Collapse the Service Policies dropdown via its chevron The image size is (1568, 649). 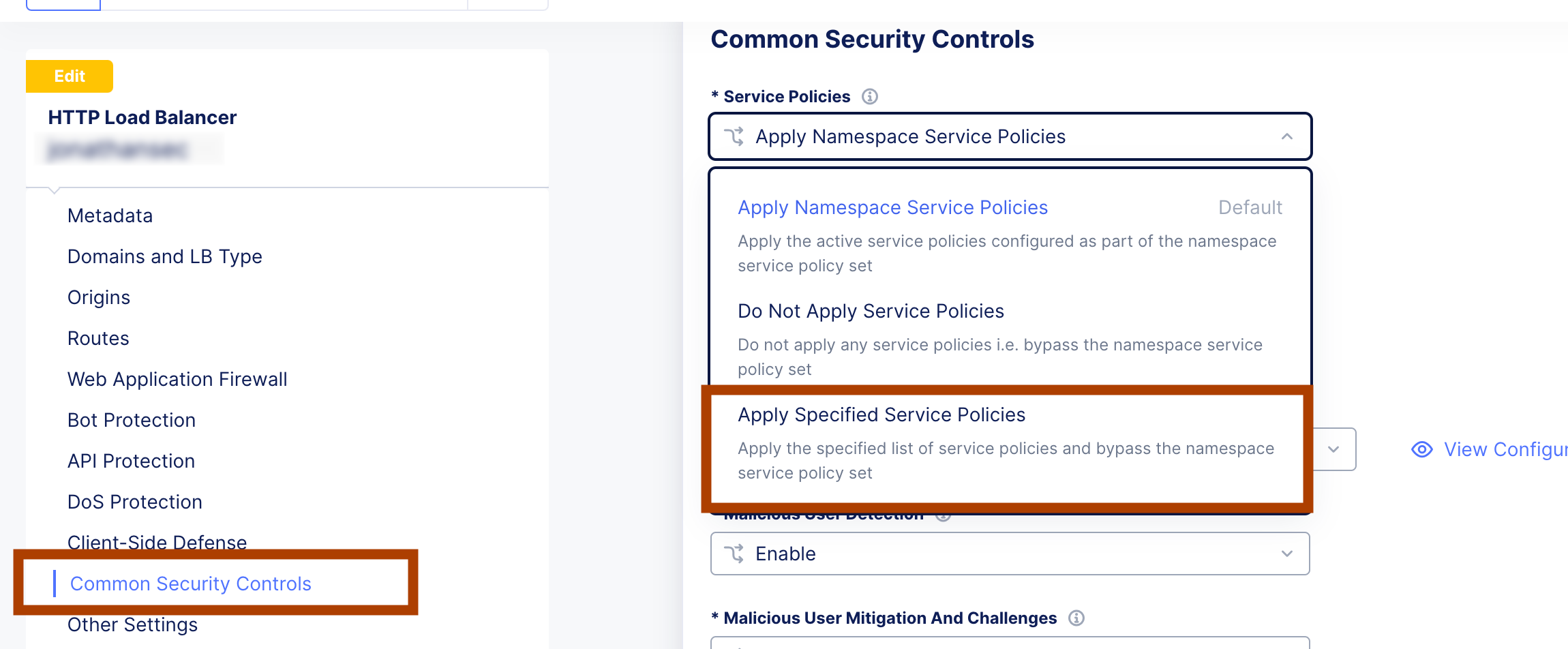1287,136
